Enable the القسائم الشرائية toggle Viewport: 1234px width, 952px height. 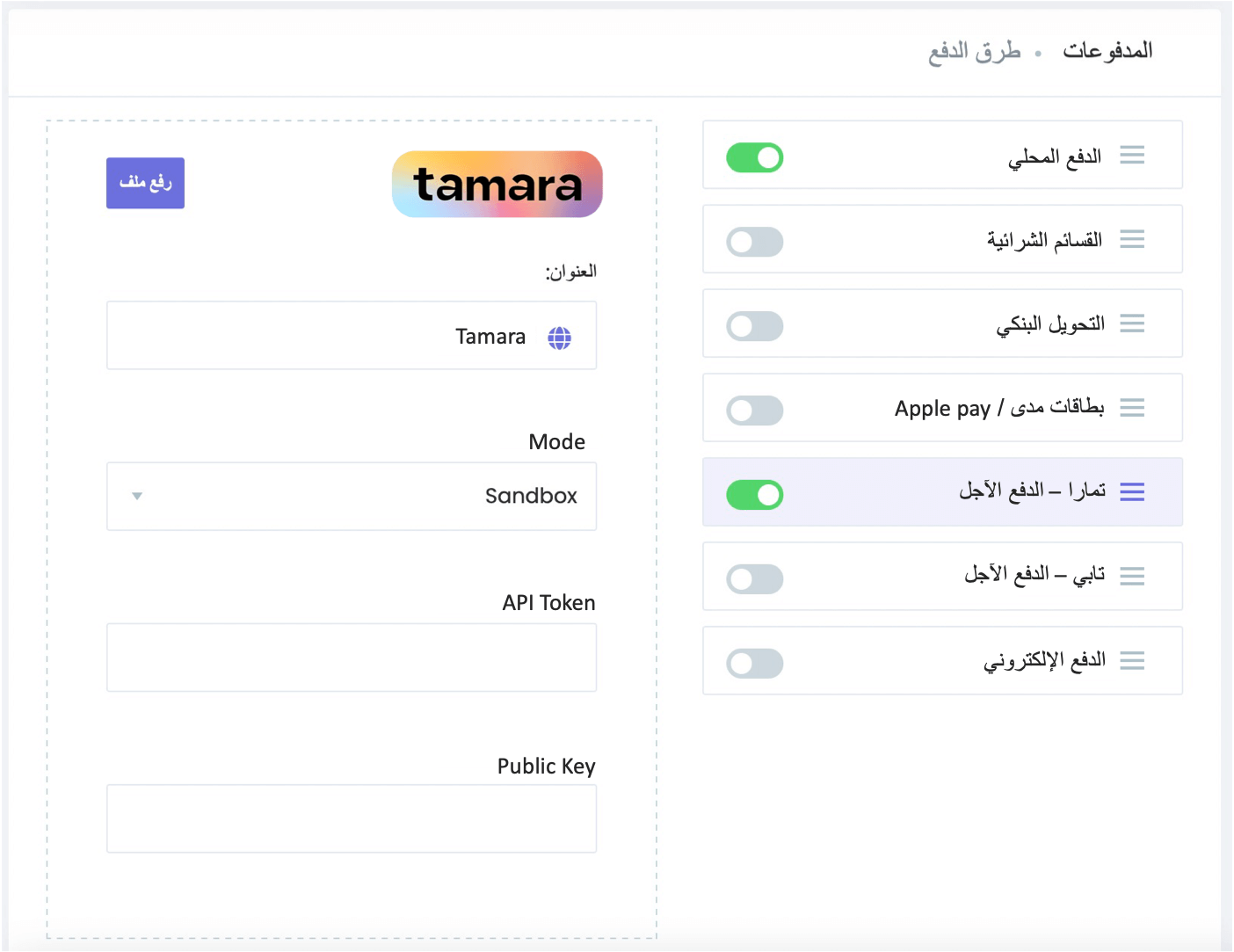click(x=755, y=242)
